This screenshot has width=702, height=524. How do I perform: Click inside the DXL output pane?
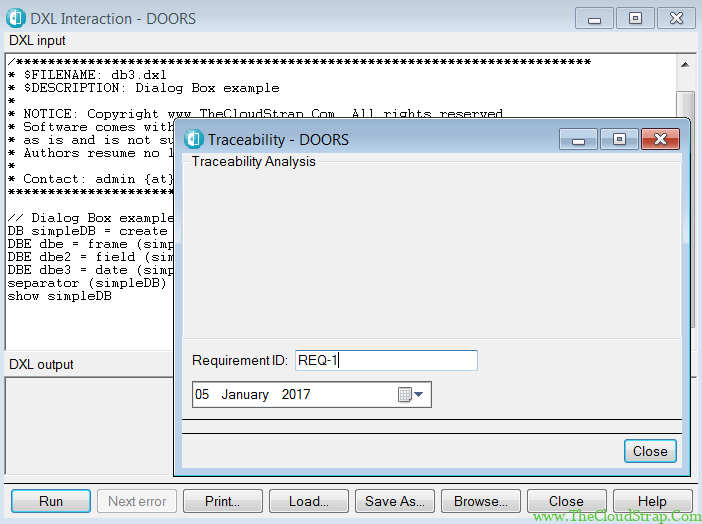[x=89, y=425]
